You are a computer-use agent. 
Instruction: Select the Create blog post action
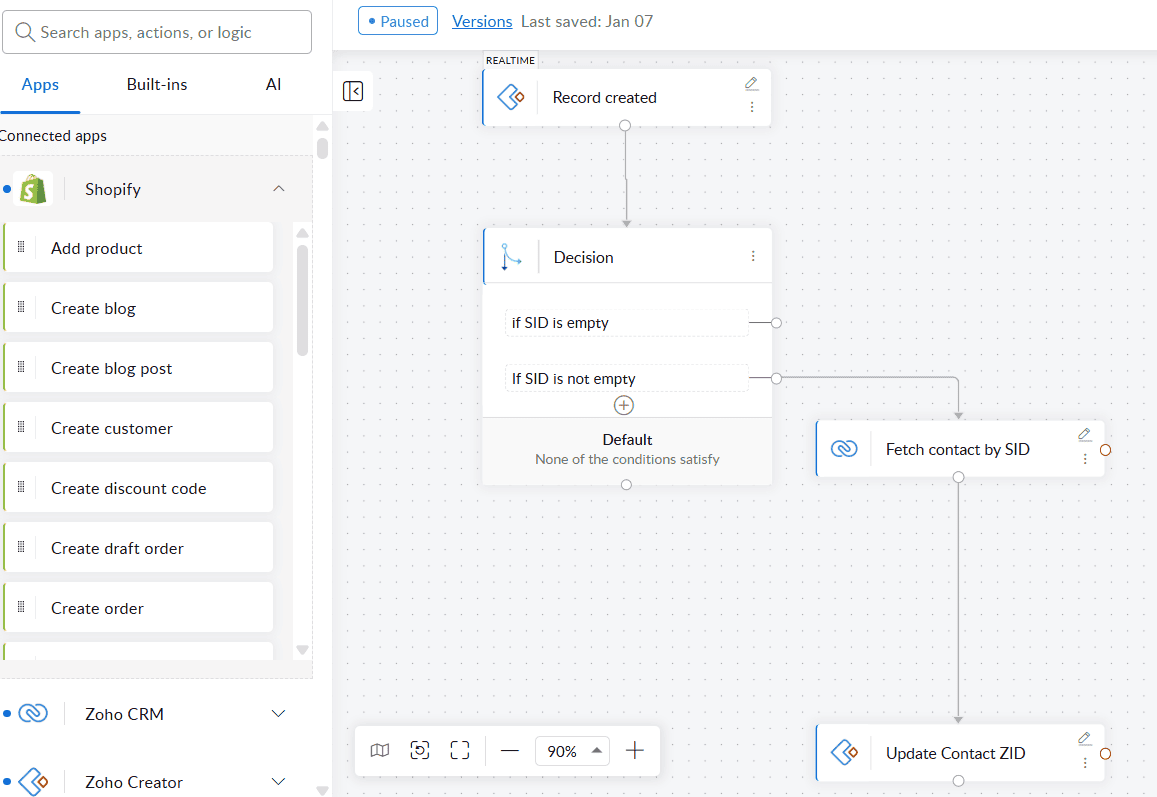(138, 368)
